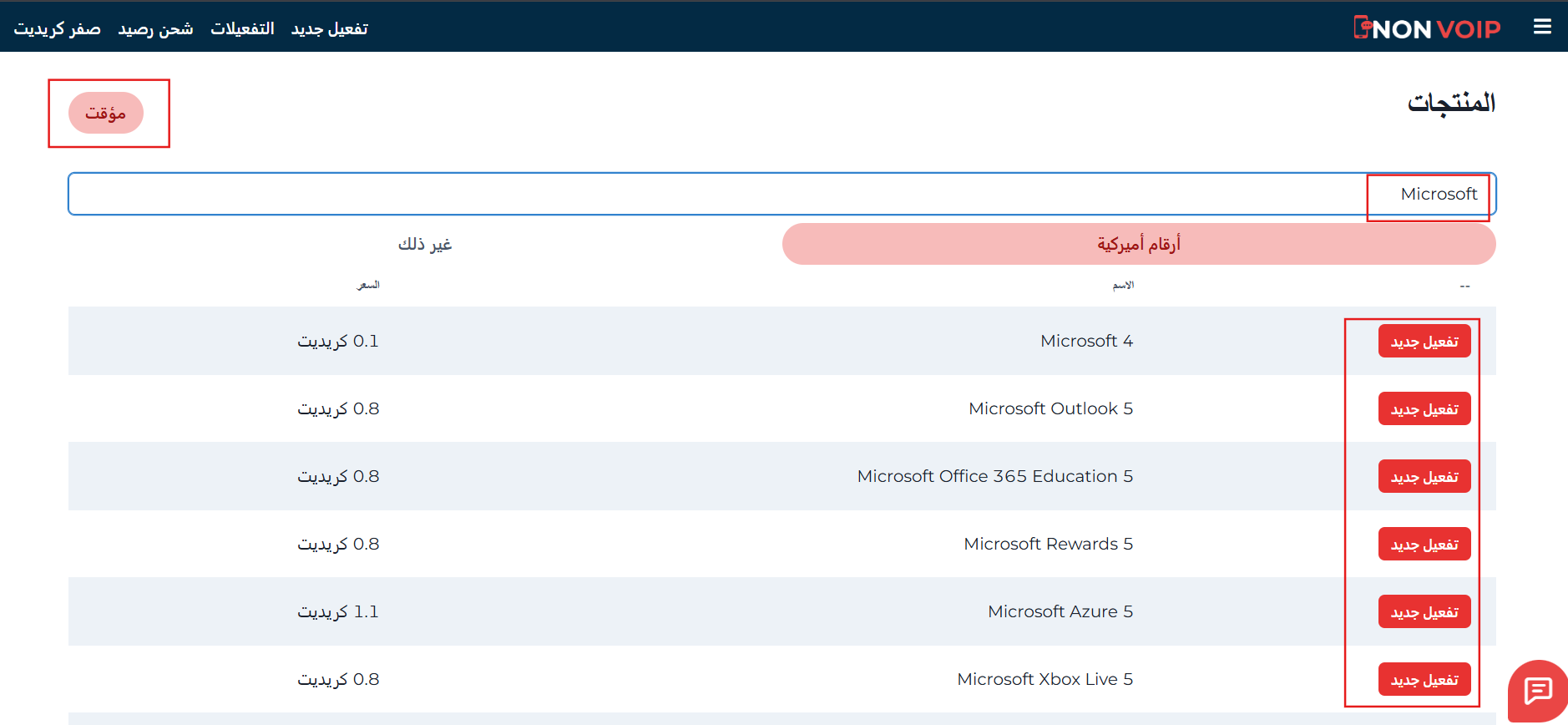Click the السعر column header
Screen dimensions: 1568x725
click(x=368, y=285)
